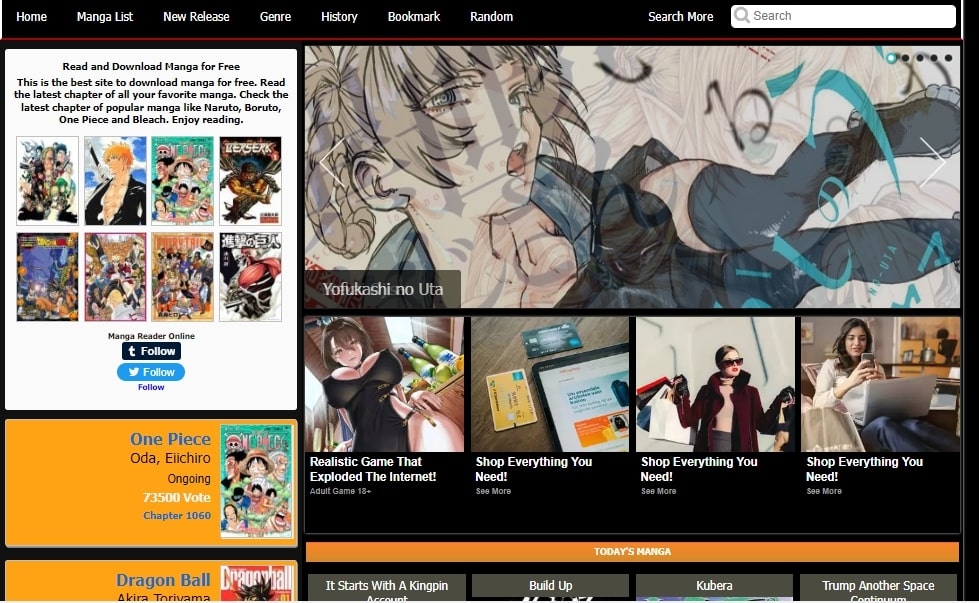The height and width of the screenshot is (603, 979).
Task: Click See More under the shopping bags ad
Action: pyautogui.click(x=659, y=491)
